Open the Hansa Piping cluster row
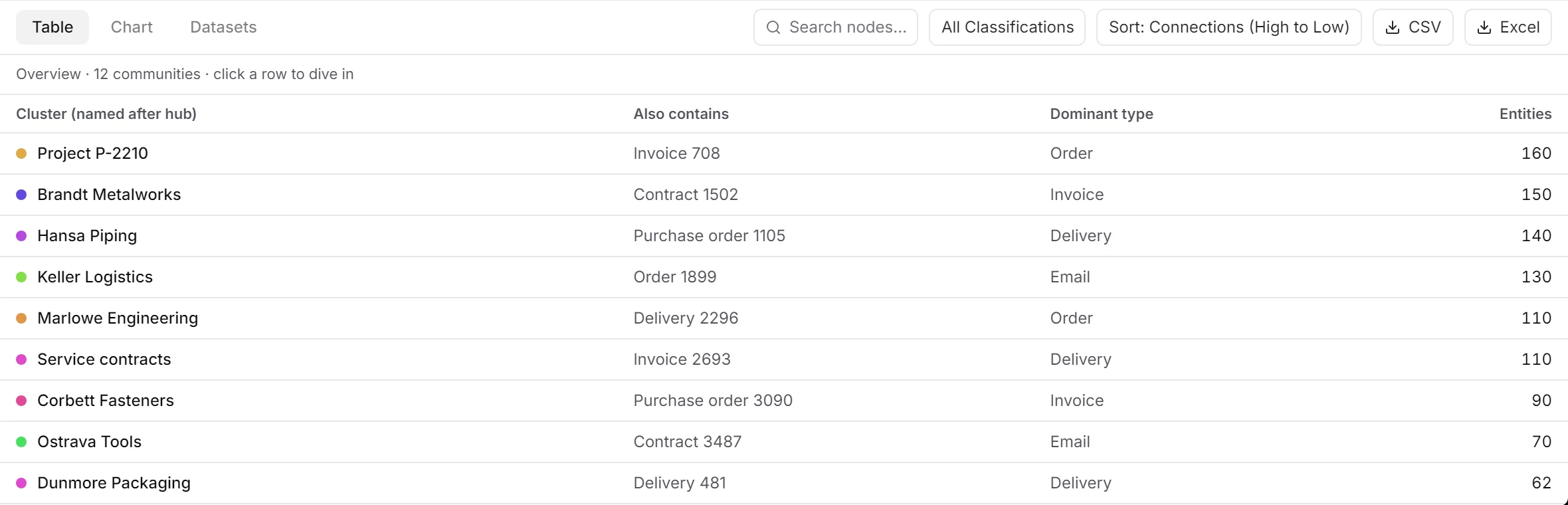 click(784, 236)
